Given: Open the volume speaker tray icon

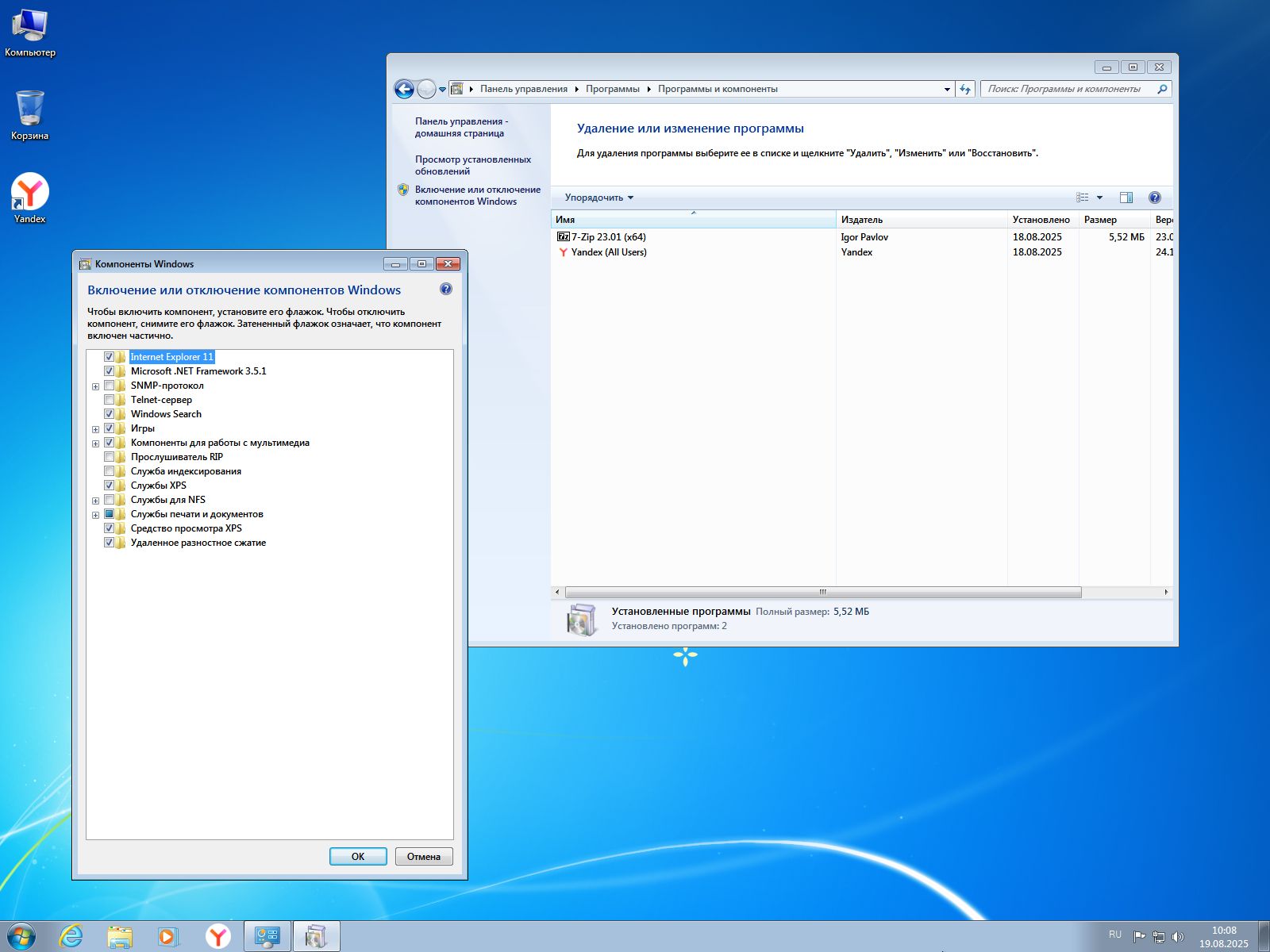Looking at the screenshot, I should click(1178, 937).
